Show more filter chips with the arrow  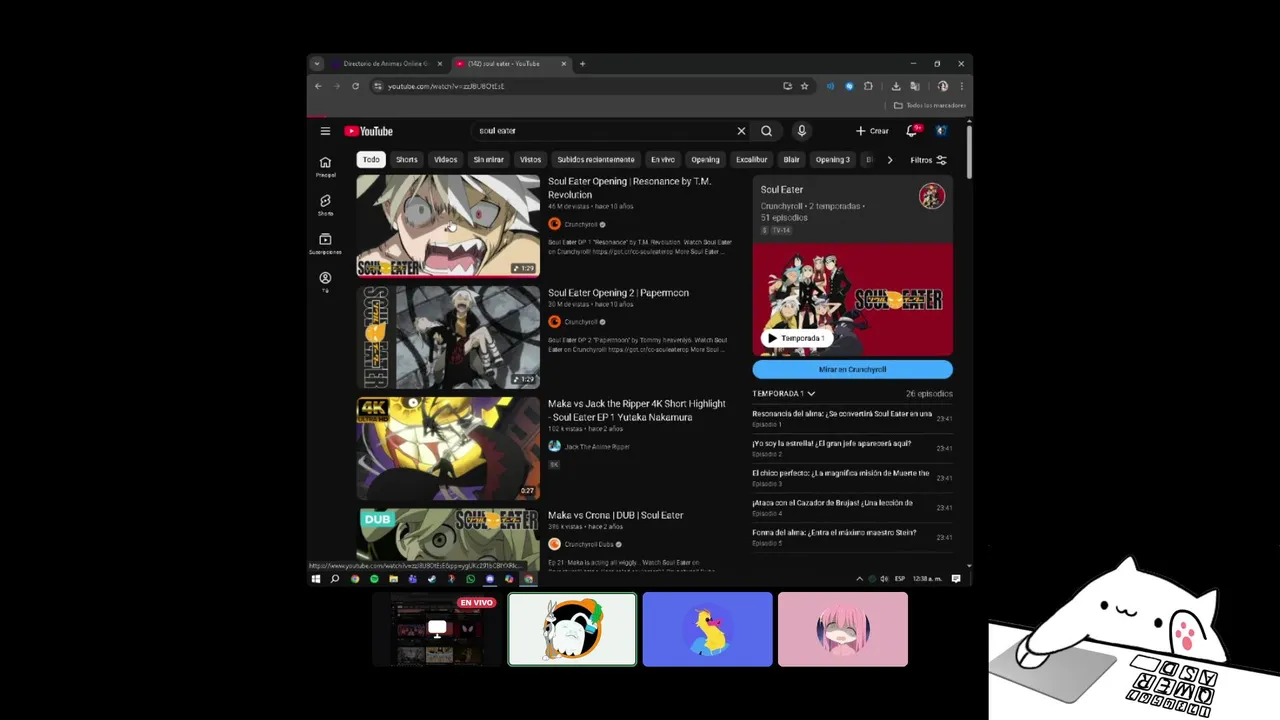890,160
